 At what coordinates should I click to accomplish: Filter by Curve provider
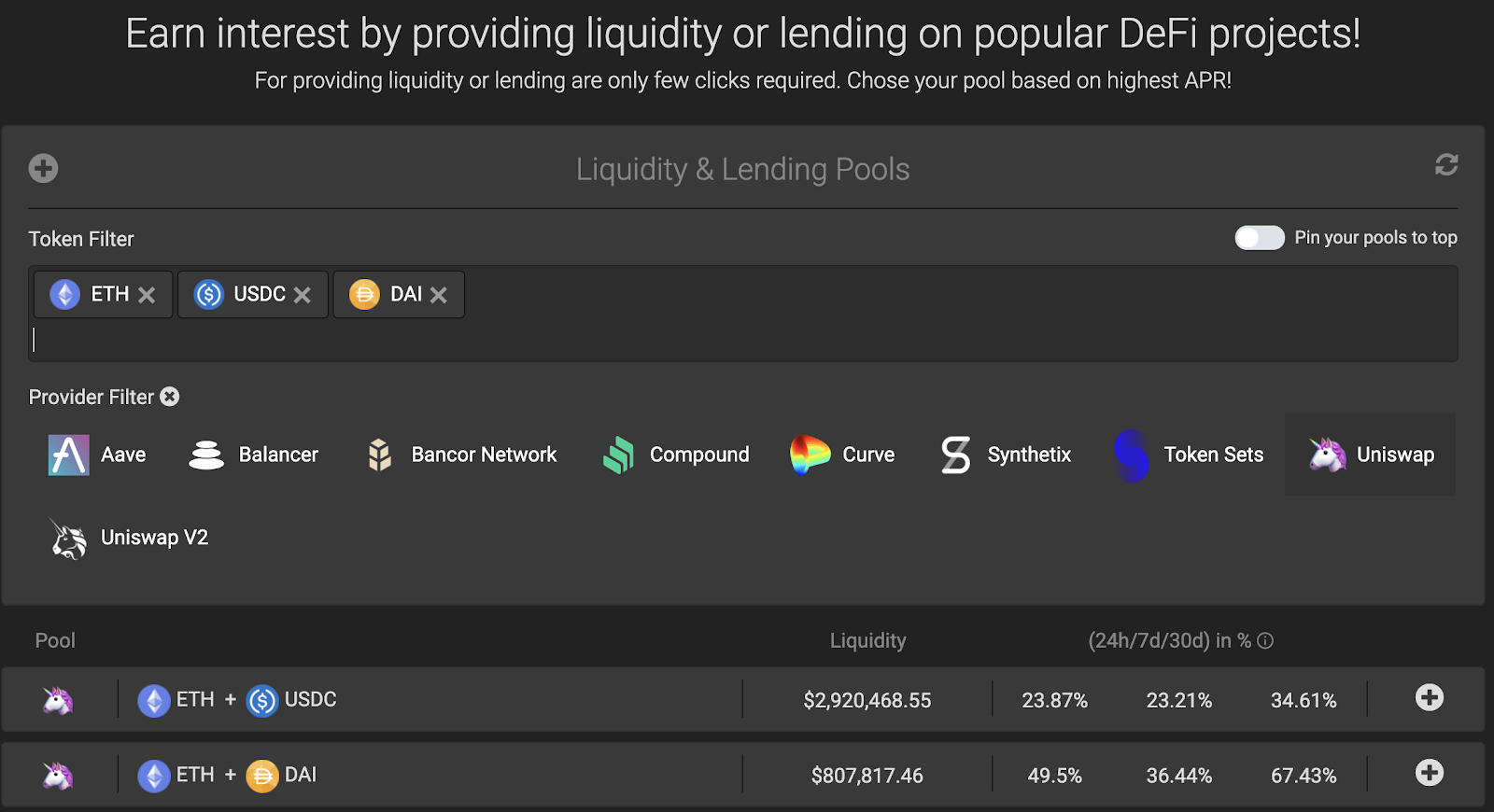[x=842, y=455]
